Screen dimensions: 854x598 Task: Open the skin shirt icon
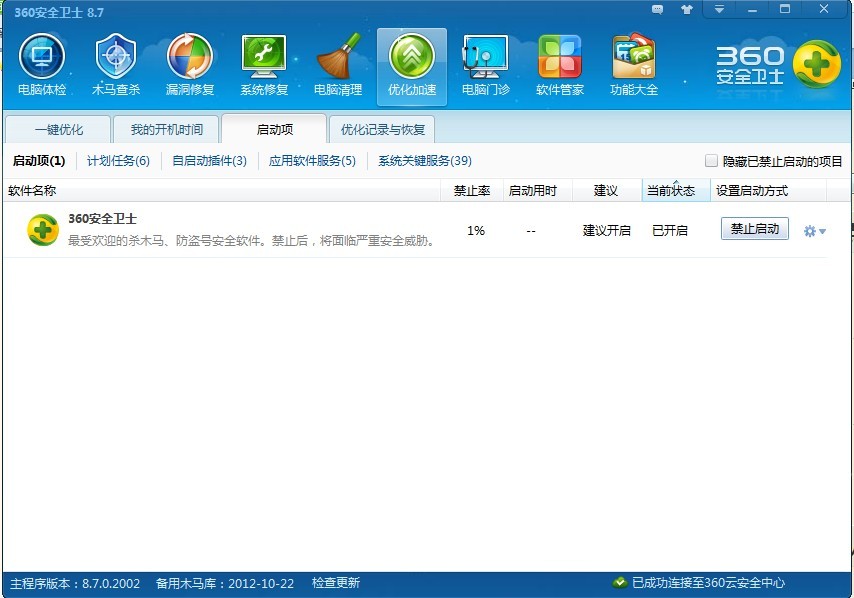tap(687, 10)
